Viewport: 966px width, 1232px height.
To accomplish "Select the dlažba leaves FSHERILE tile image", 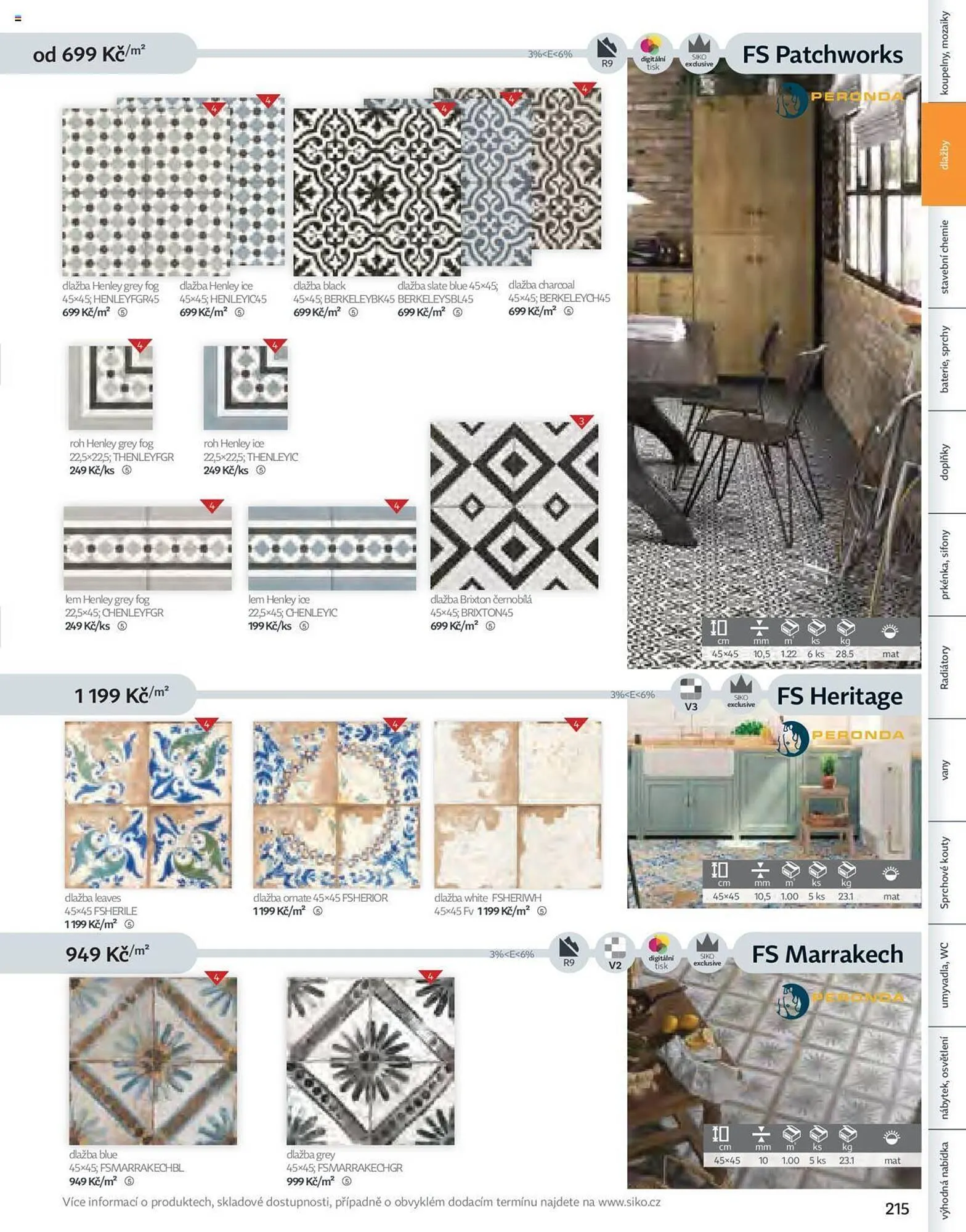I will pos(148,805).
